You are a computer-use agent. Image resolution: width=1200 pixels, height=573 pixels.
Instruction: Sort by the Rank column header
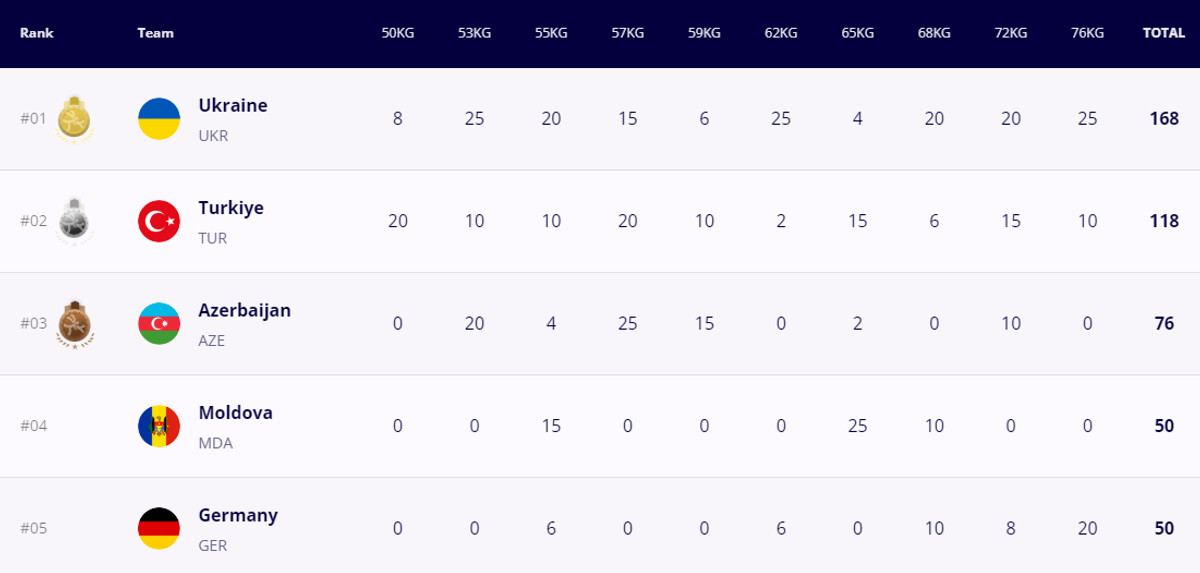point(37,33)
